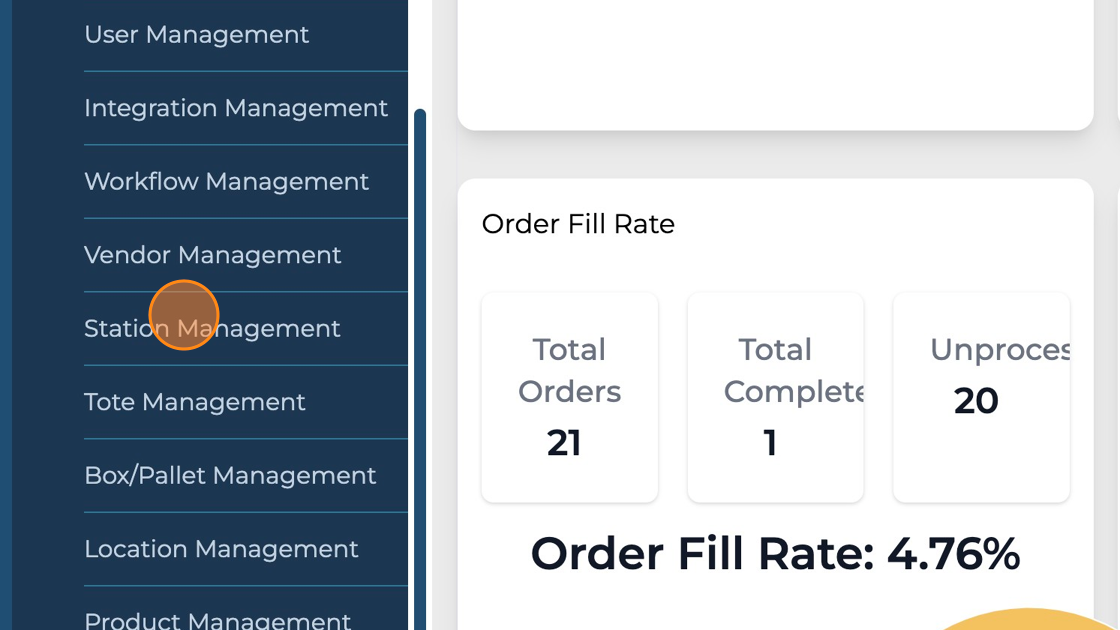The height and width of the screenshot is (630, 1120).
Task: Open User Management in the sidebar
Action: (197, 34)
